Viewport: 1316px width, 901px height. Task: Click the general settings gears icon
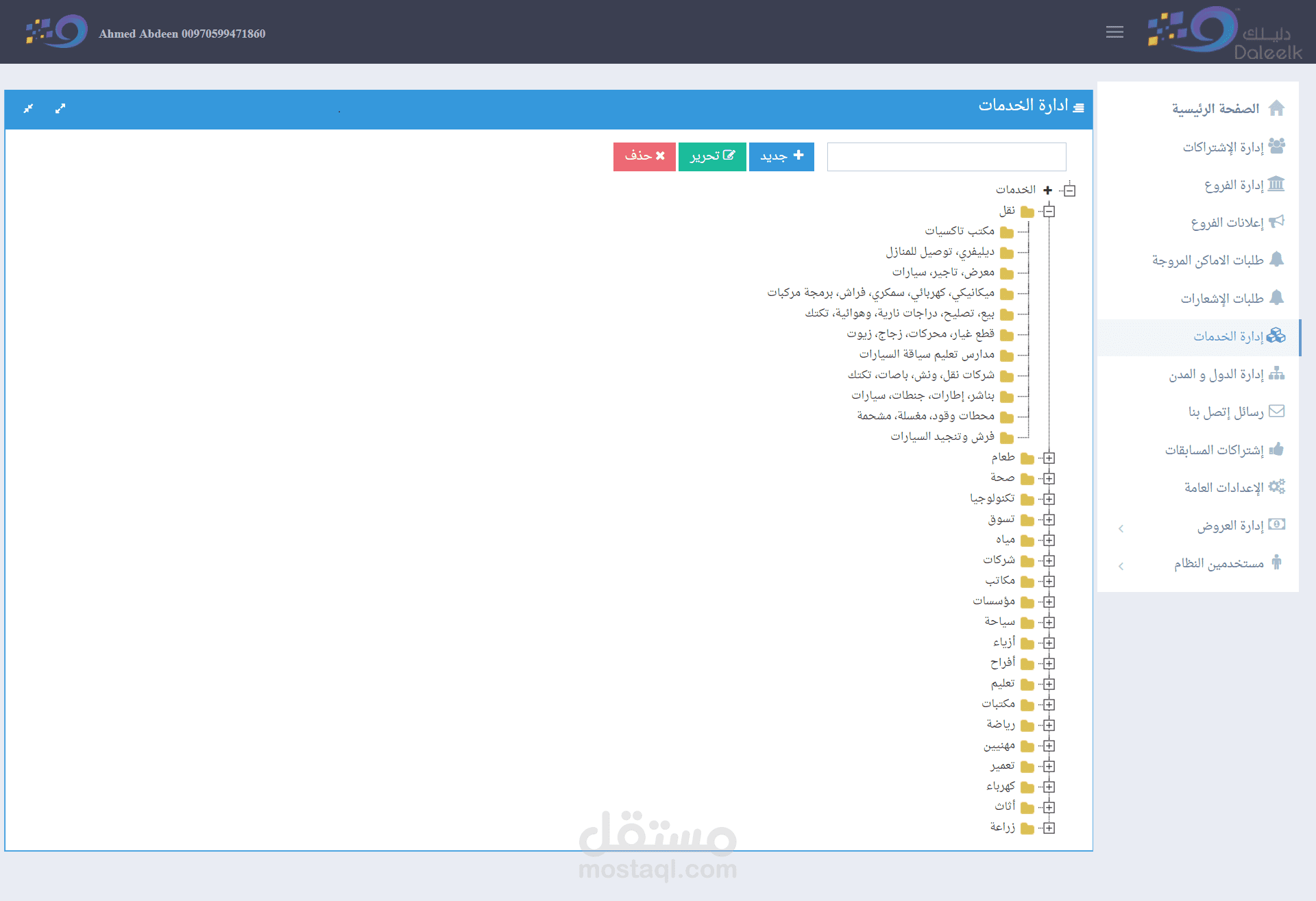pos(1276,486)
